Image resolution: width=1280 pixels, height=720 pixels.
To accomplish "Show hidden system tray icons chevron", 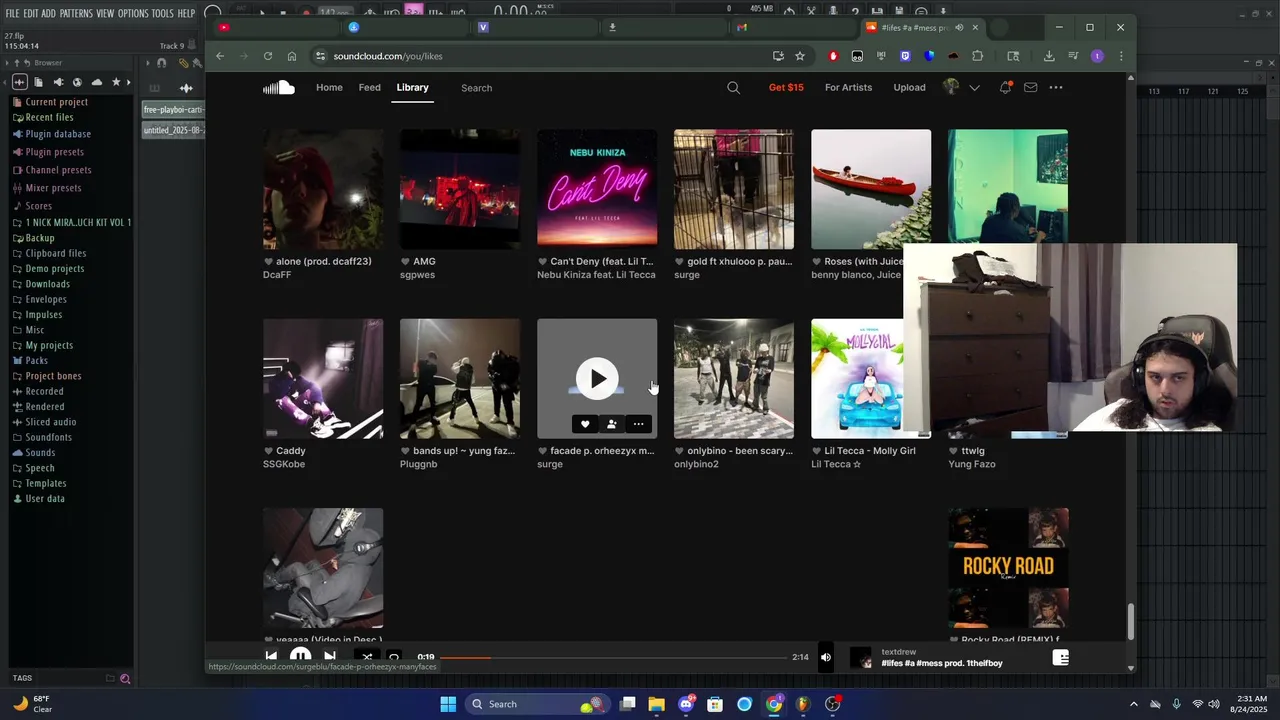I will coord(1133,704).
